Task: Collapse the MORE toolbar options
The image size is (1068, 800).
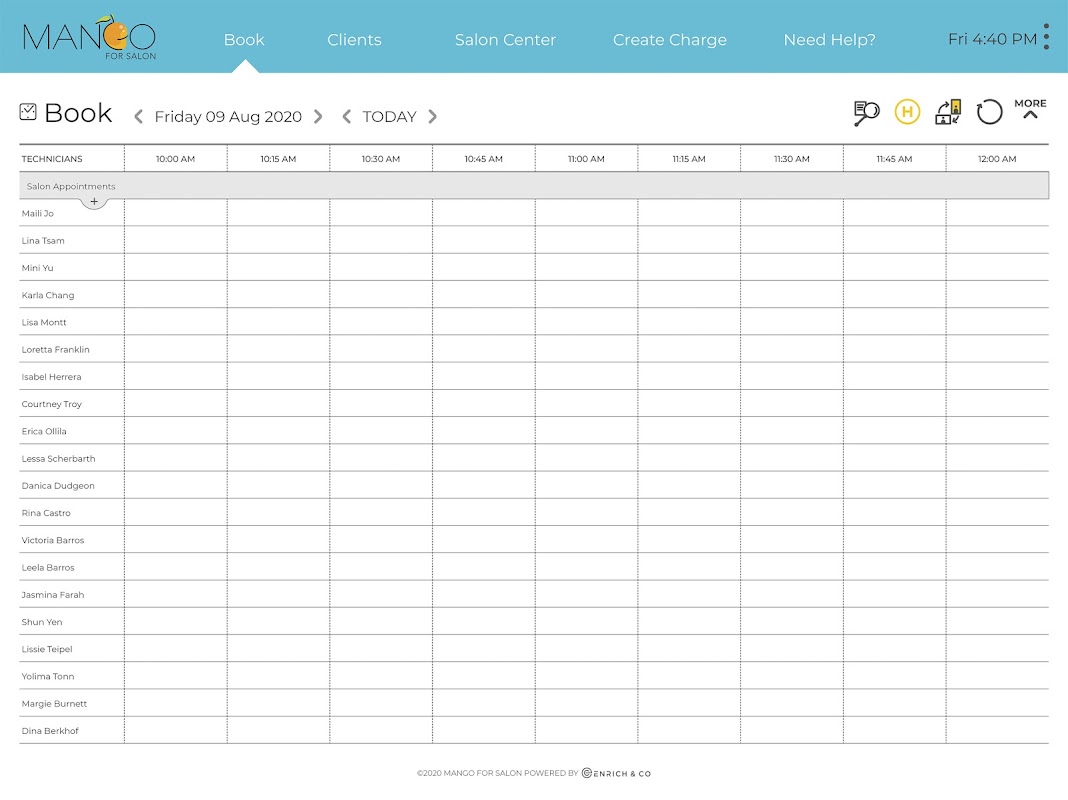Action: click(1030, 108)
